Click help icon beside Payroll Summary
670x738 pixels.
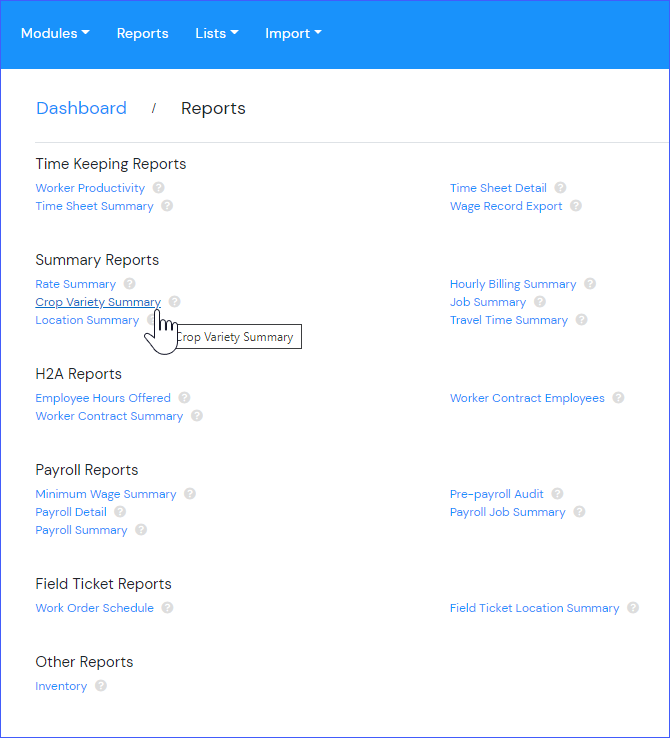tap(141, 529)
